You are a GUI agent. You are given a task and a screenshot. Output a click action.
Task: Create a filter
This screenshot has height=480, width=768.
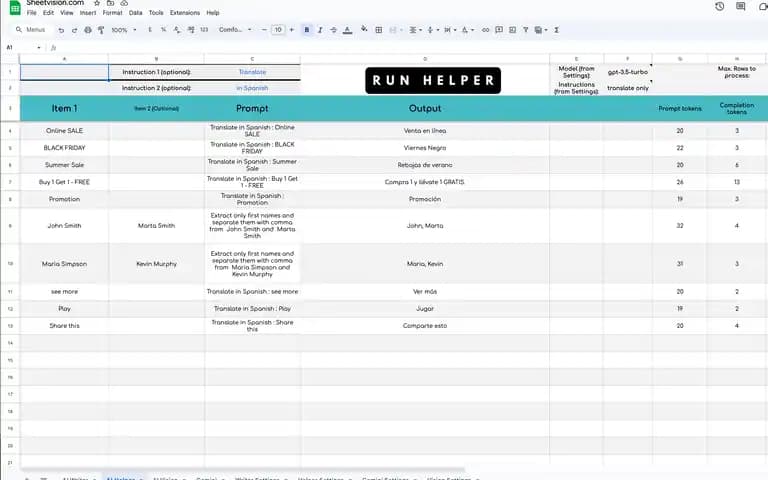526,30
